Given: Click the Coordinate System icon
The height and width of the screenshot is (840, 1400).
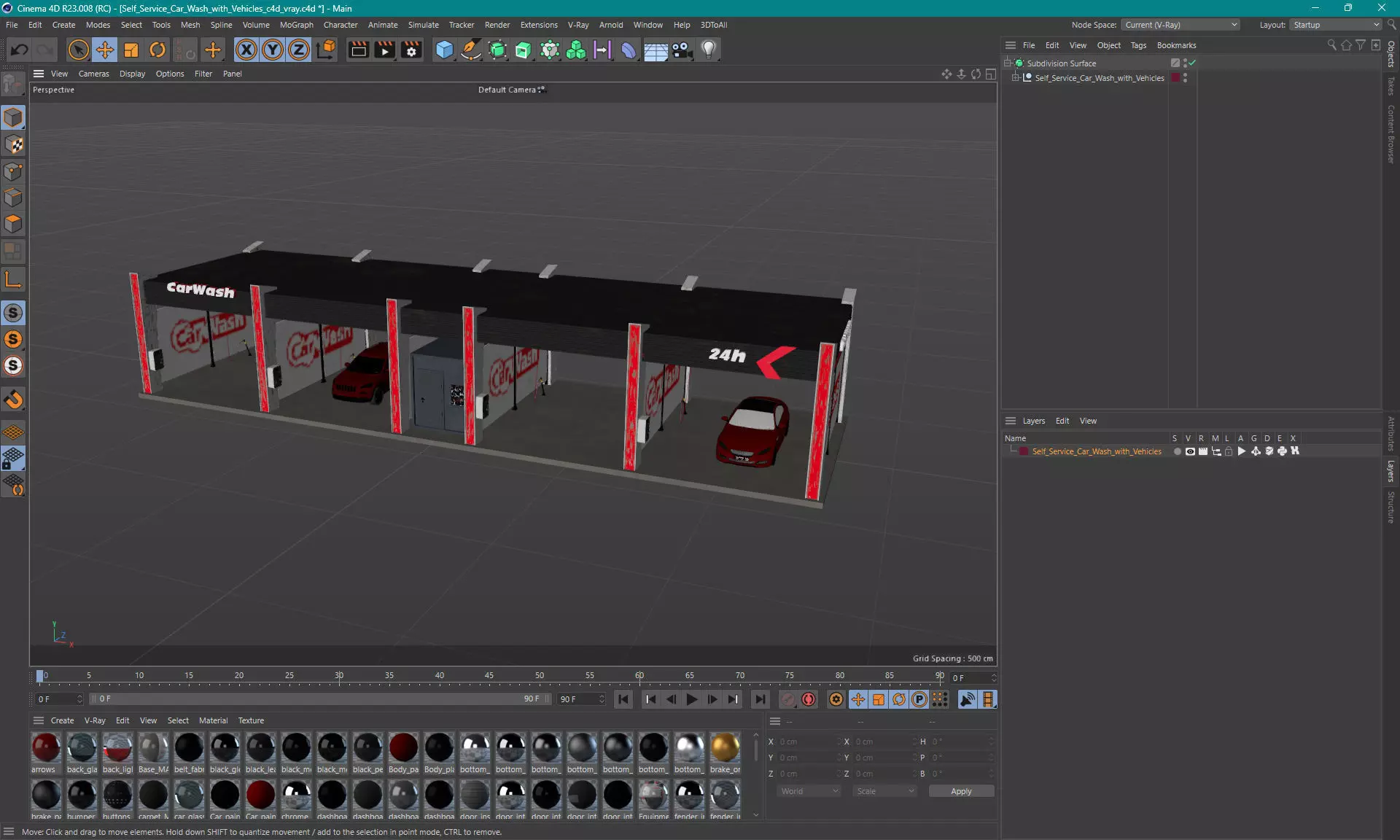Looking at the screenshot, I should (327, 50).
